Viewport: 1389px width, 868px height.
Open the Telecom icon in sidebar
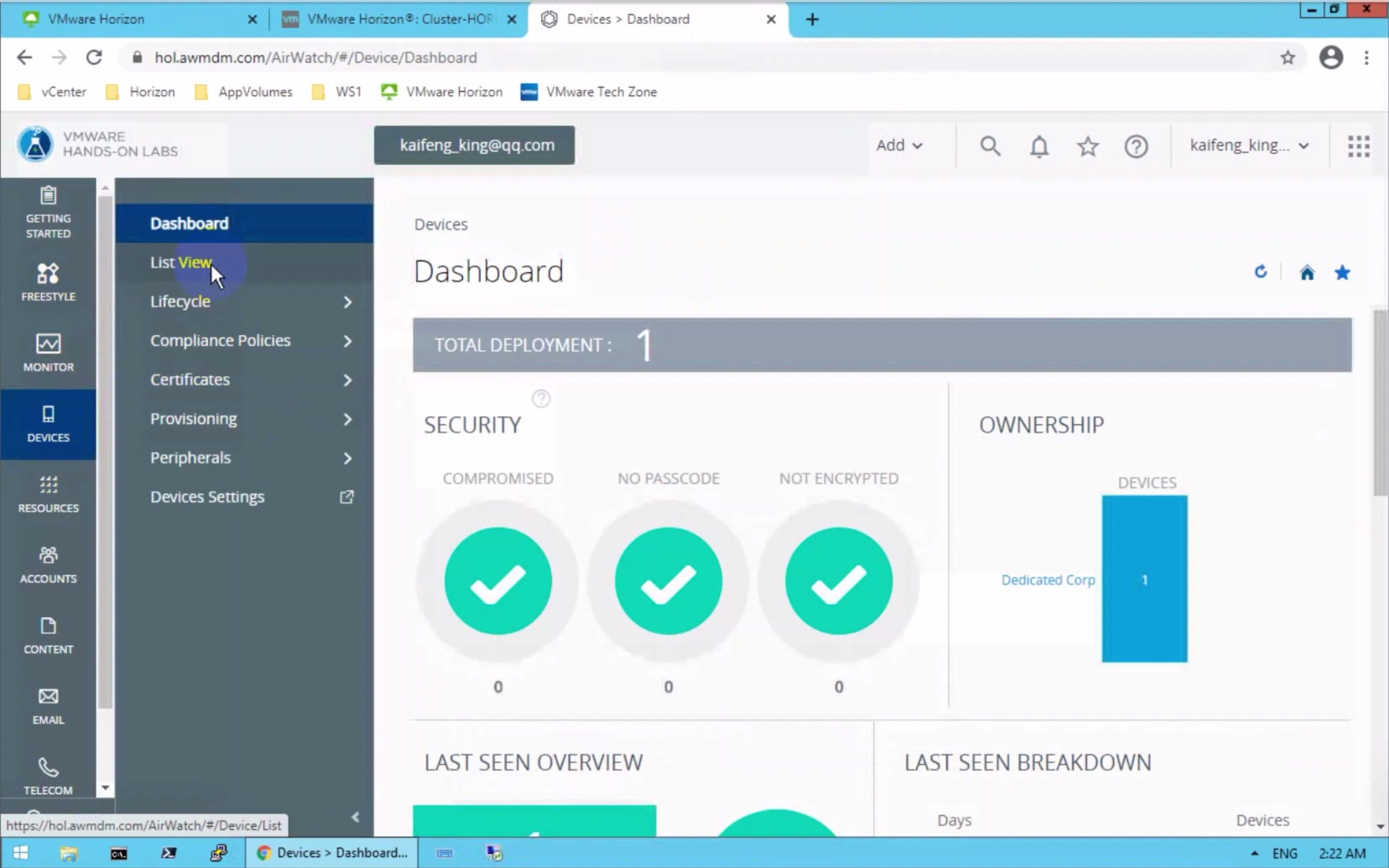click(x=48, y=775)
